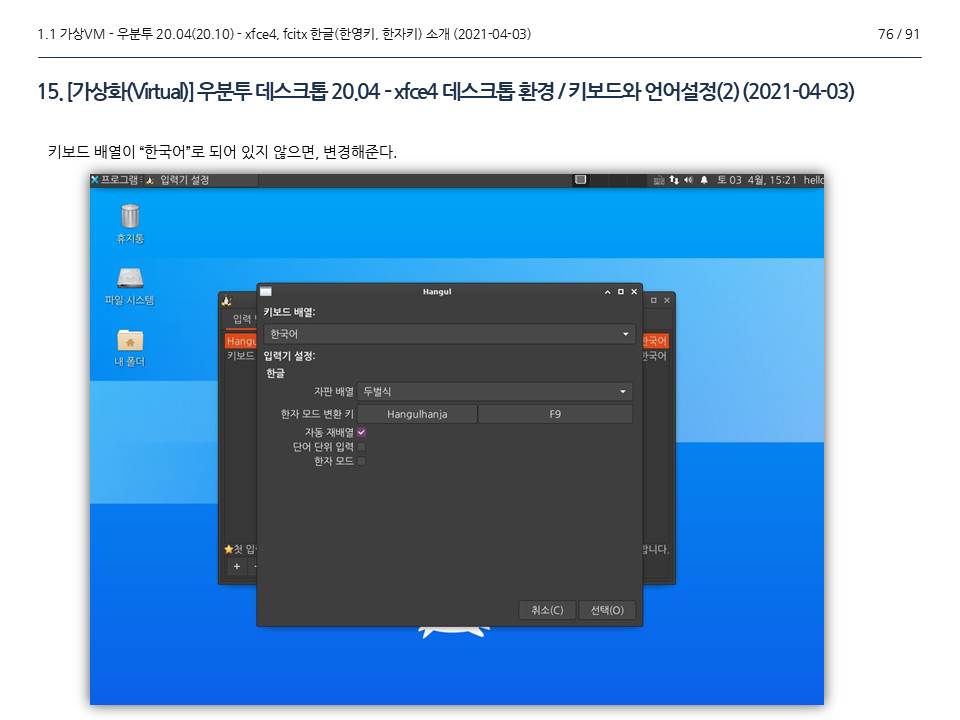
Task: Click the Hangul dialog title bar
Action: click(437, 291)
